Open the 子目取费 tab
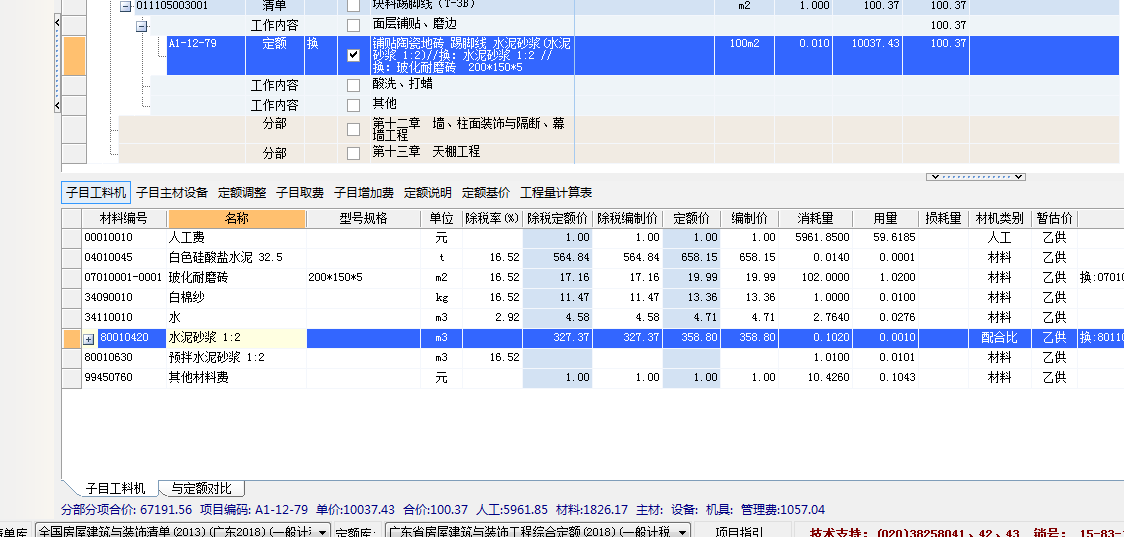Screen dimensions: 1124x537 coord(300,193)
